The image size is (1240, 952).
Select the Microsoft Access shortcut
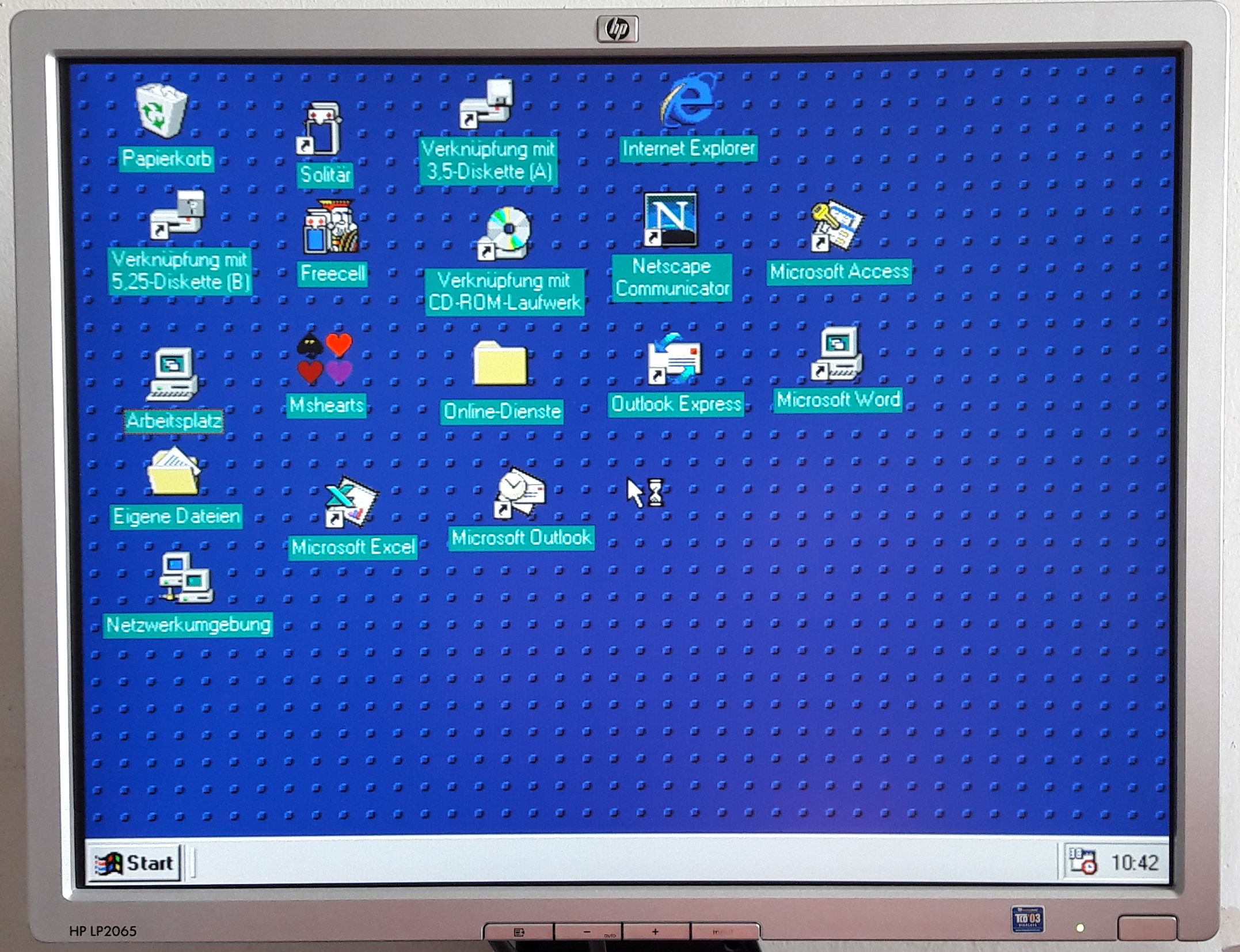(x=838, y=226)
